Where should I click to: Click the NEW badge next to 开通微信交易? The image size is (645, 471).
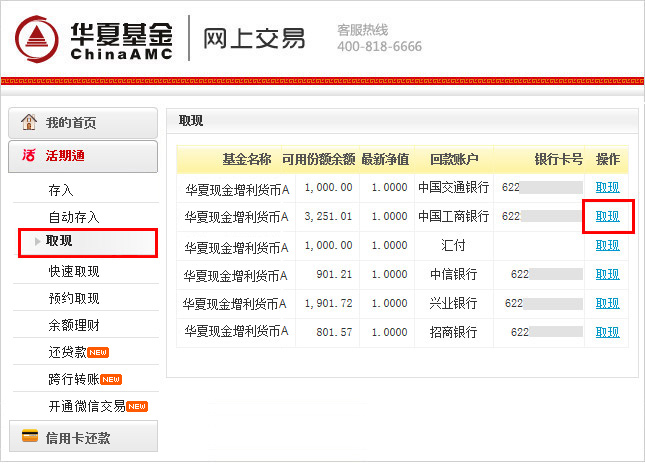click(x=137, y=406)
